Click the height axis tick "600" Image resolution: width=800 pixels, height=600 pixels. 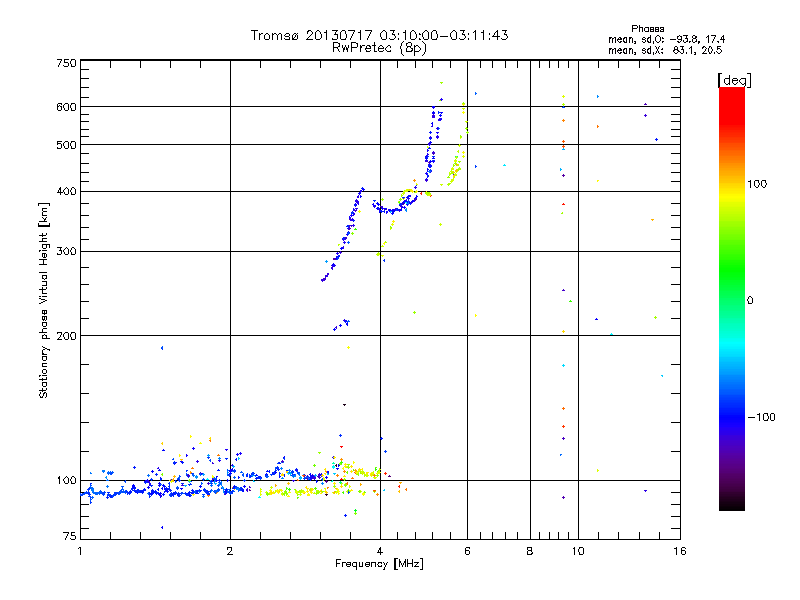[x=67, y=107]
